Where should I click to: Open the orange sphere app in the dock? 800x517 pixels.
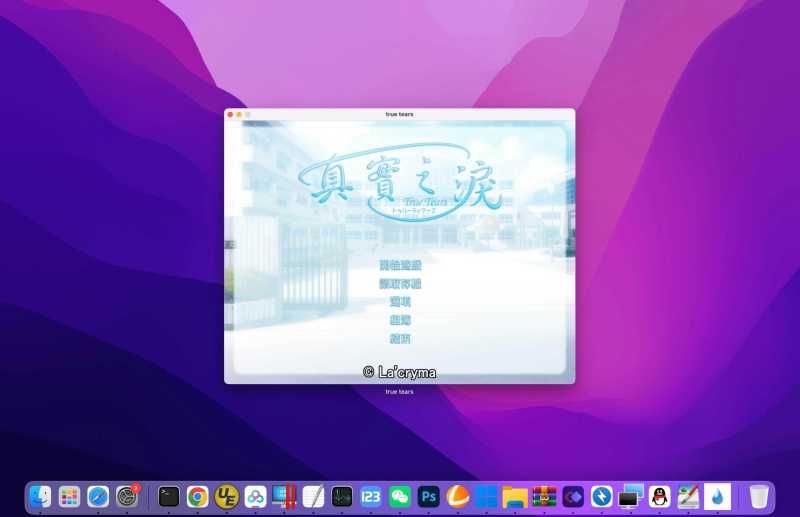[458, 497]
